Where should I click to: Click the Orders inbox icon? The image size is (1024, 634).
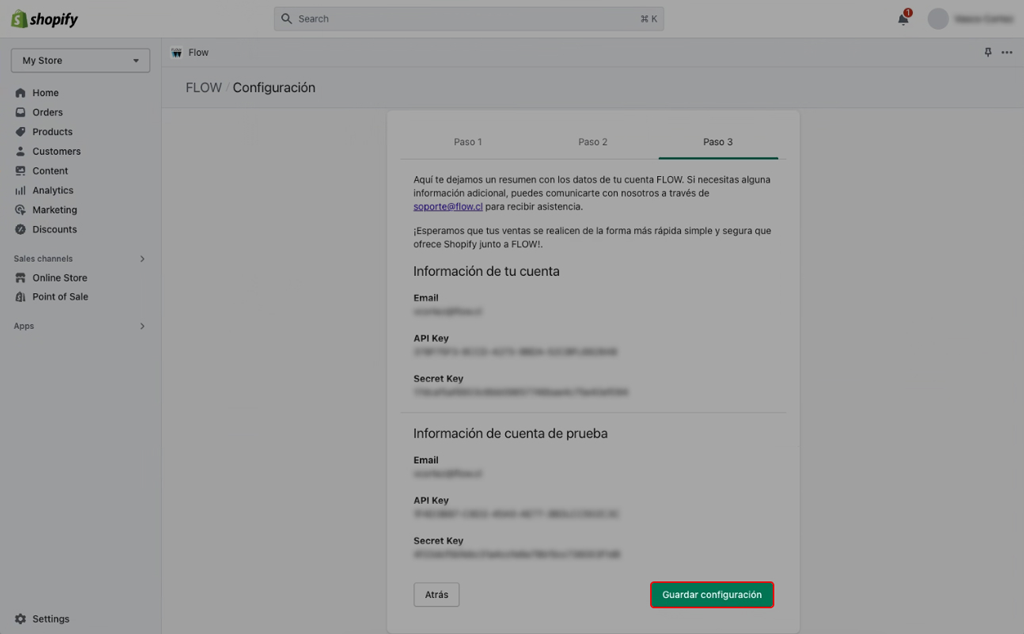[20, 112]
